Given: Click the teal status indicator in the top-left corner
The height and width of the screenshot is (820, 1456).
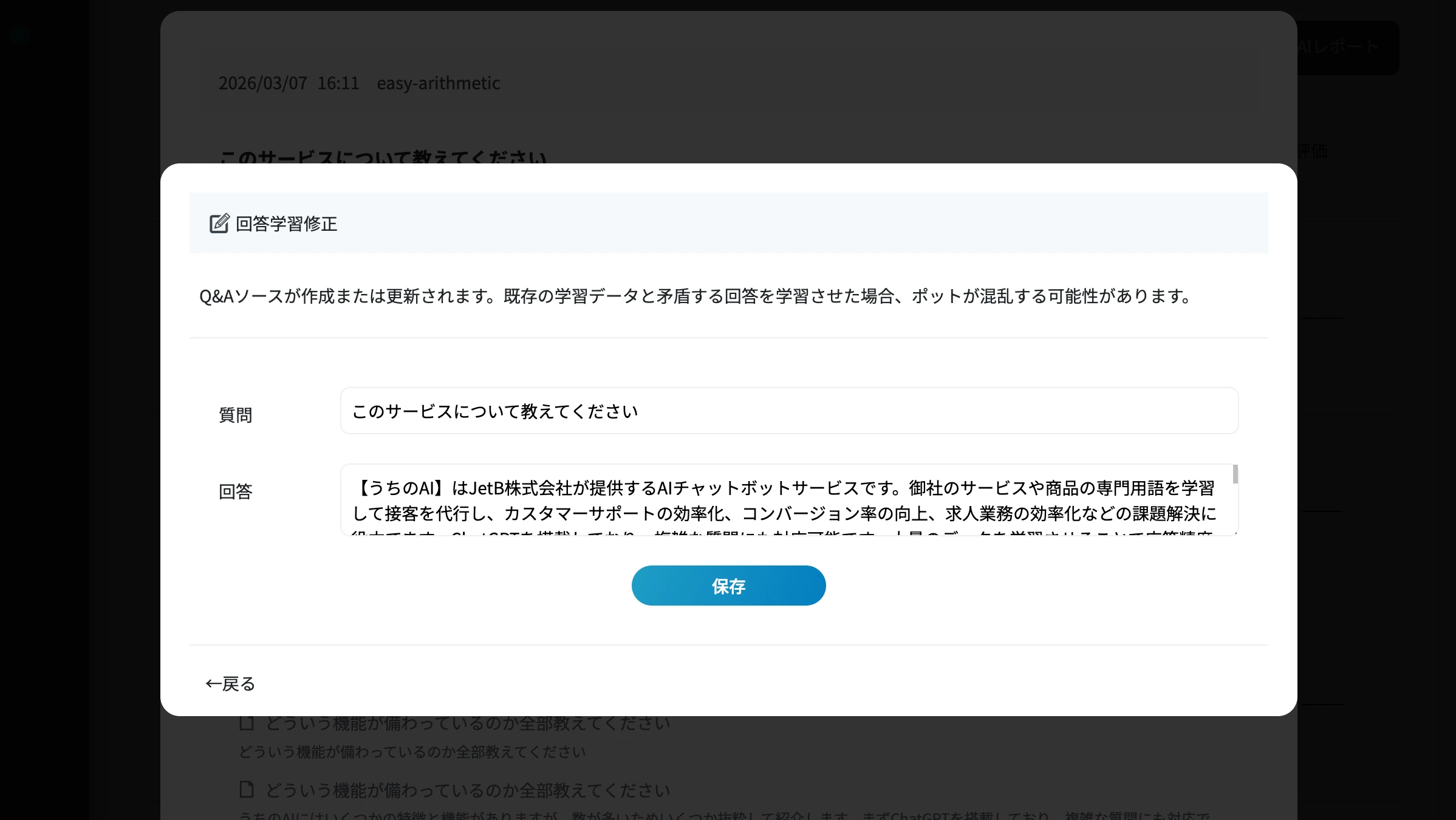Looking at the screenshot, I should tap(19, 35).
